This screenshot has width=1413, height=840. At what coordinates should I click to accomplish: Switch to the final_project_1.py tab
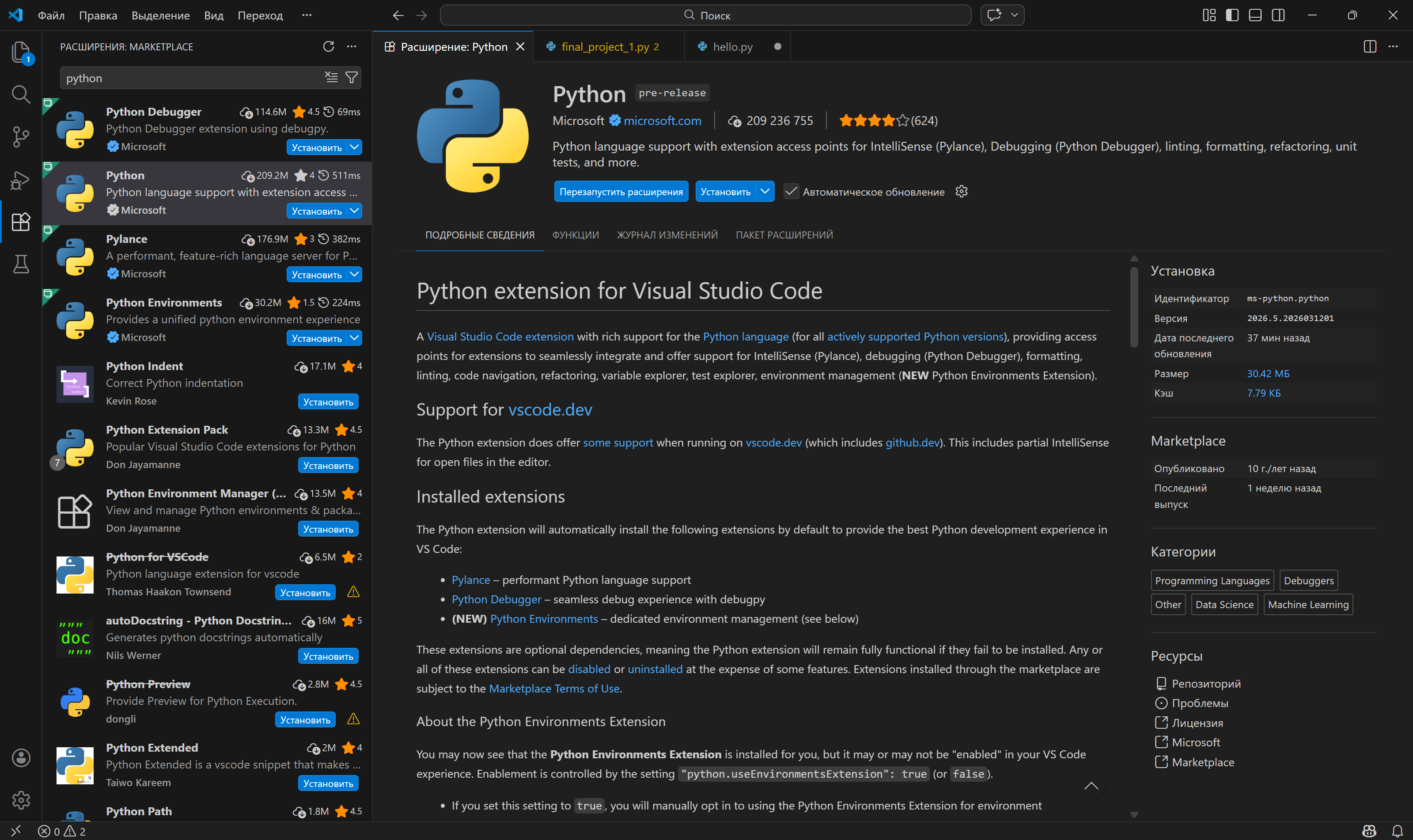pos(609,46)
